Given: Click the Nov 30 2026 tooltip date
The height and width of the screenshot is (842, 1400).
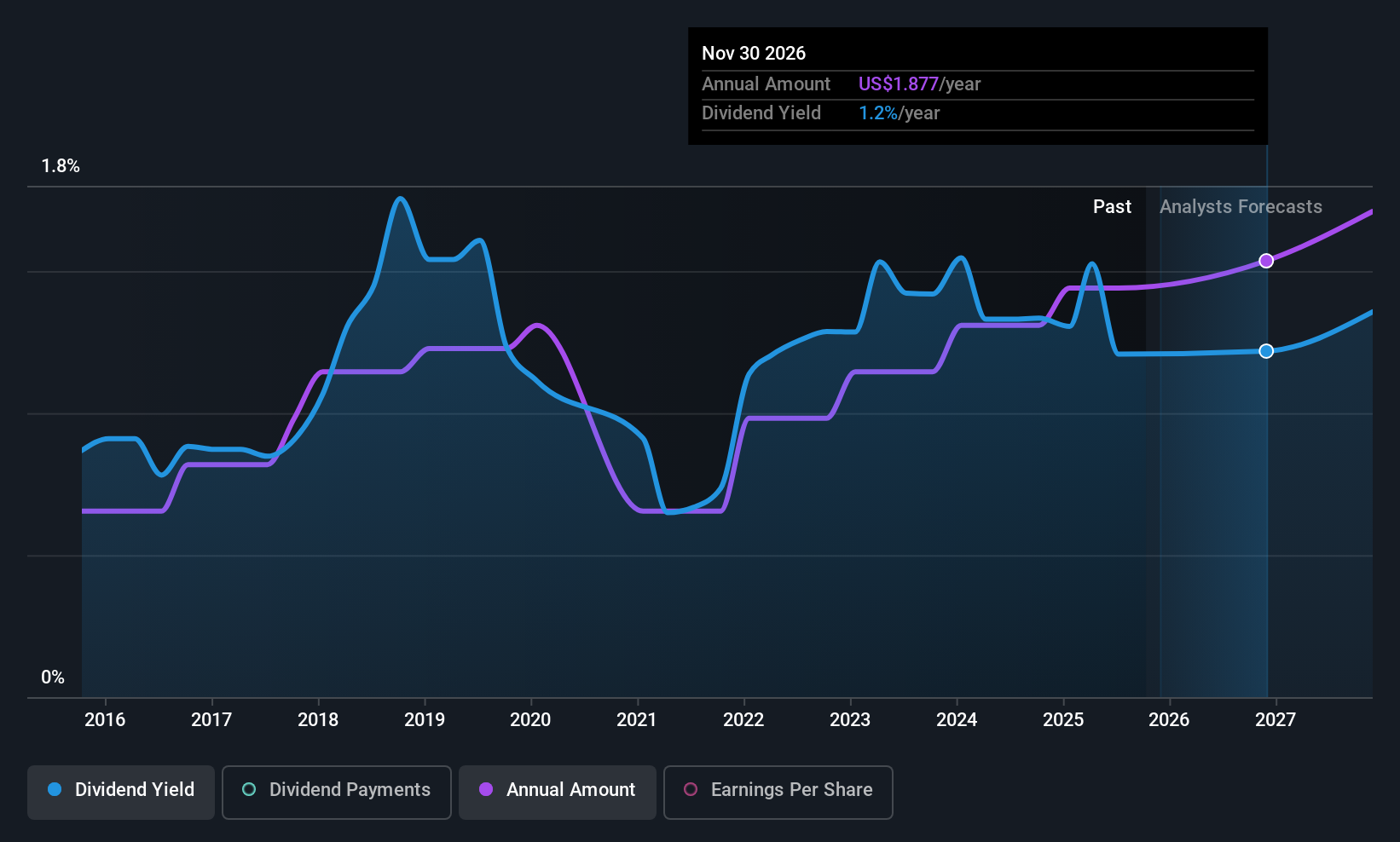Looking at the screenshot, I should [754, 54].
